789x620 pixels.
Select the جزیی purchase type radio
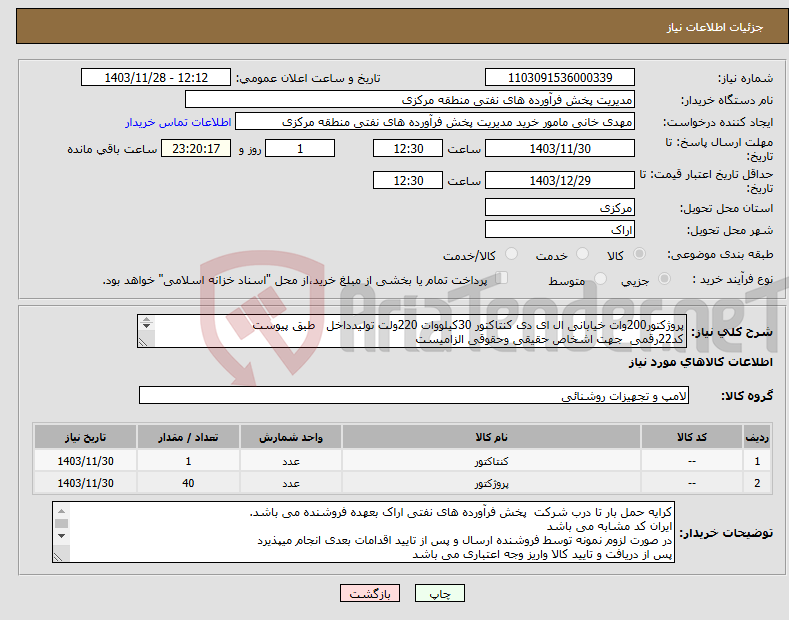(664, 278)
